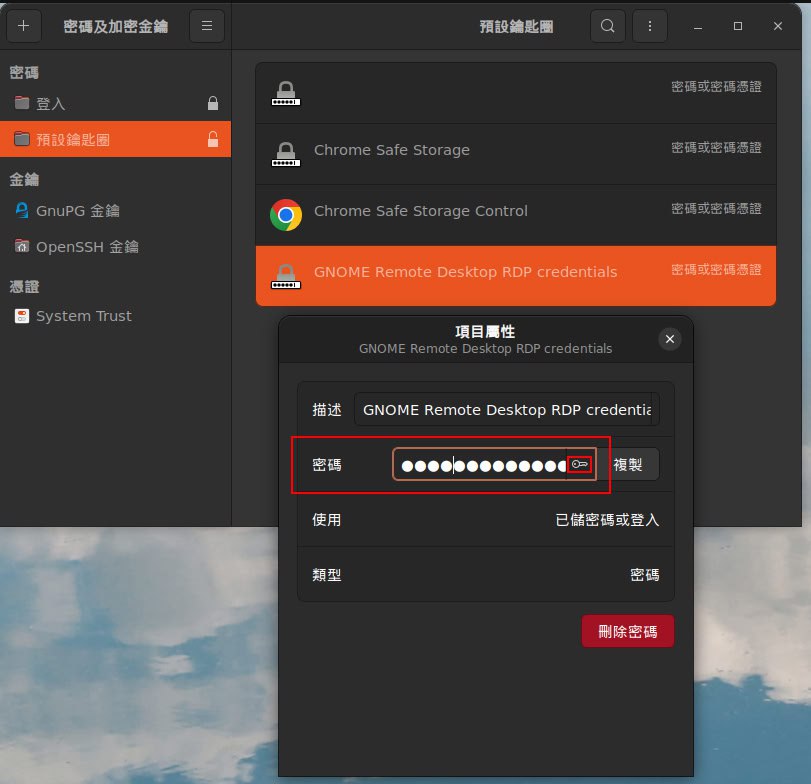This screenshot has width=811, height=784.
Task: Open System Trust certificates
Action: pos(115,316)
